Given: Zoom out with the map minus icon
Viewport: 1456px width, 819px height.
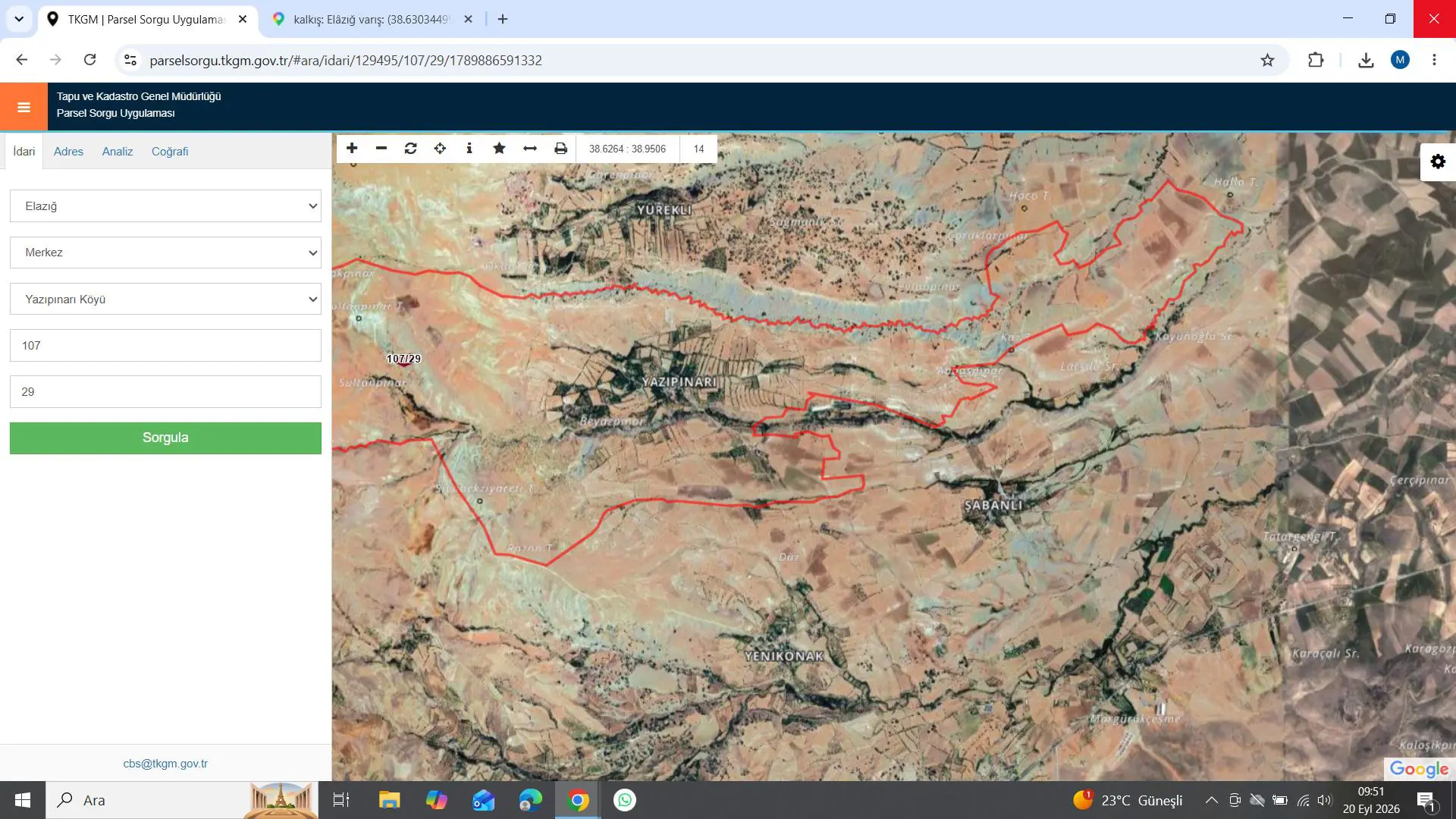Looking at the screenshot, I should point(381,149).
